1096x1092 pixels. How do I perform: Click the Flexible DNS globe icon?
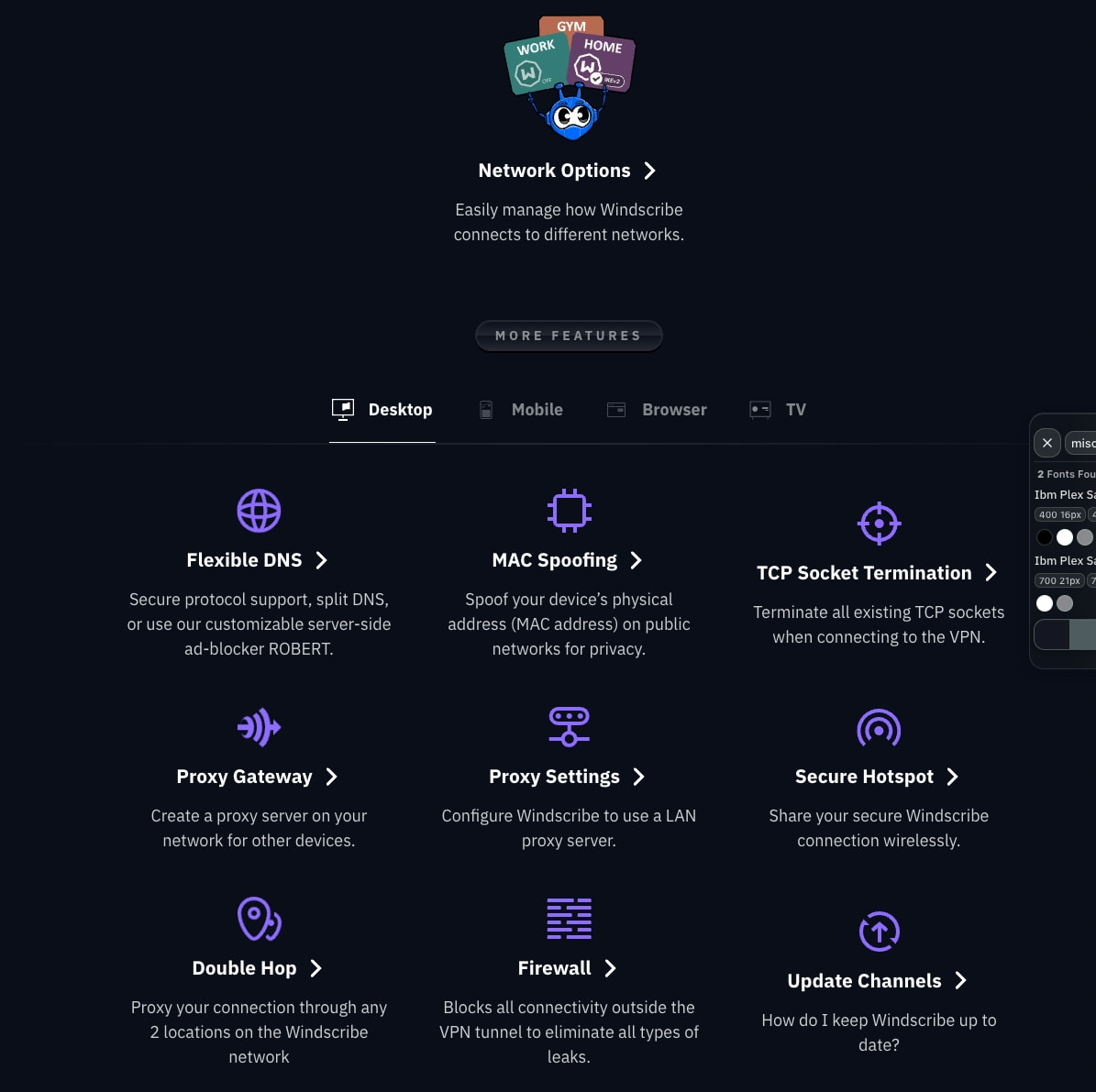(x=259, y=511)
